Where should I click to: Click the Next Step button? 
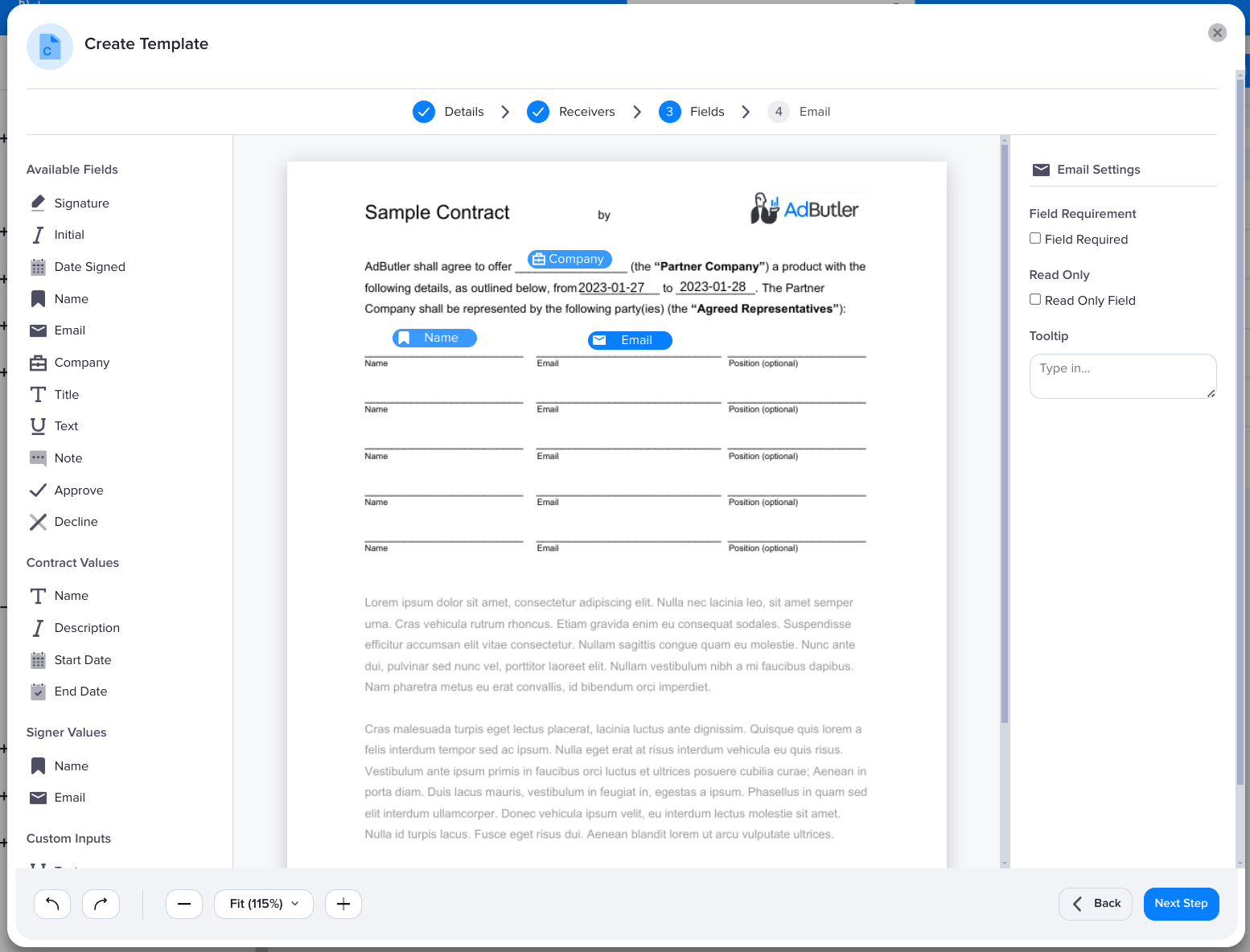click(x=1181, y=904)
